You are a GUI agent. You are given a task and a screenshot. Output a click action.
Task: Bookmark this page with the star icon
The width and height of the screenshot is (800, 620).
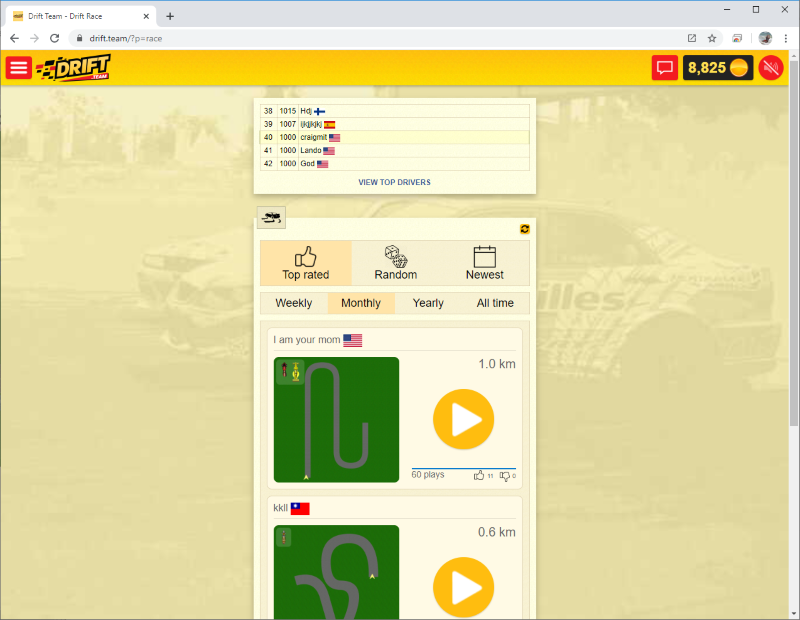712,38
